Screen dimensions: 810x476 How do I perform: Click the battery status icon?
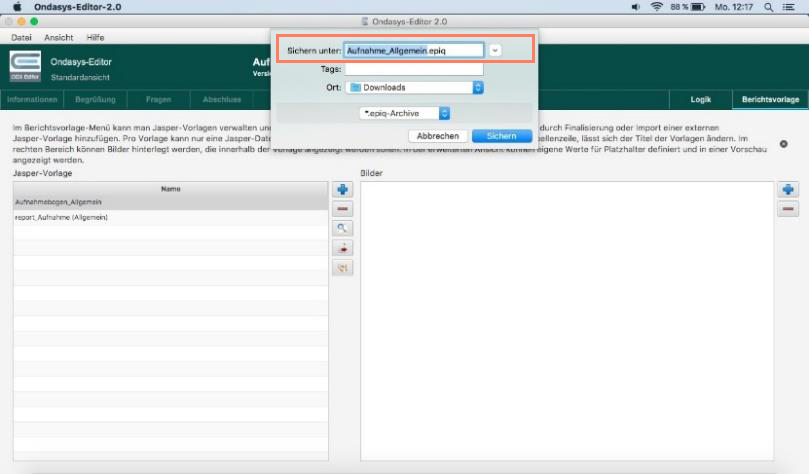click(698, 7)
